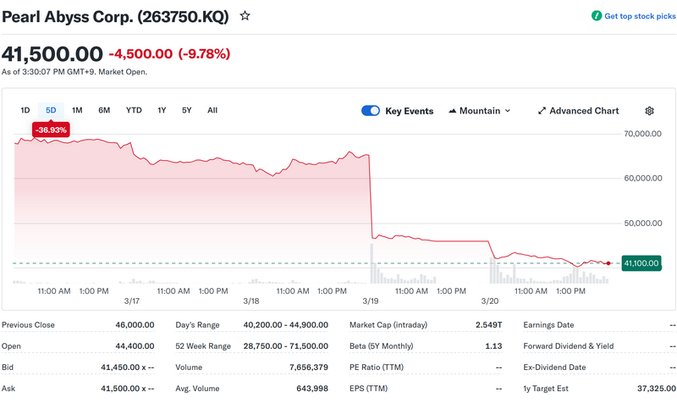Add Pearl Abyss to watchlist star

[x=245, y=16]
